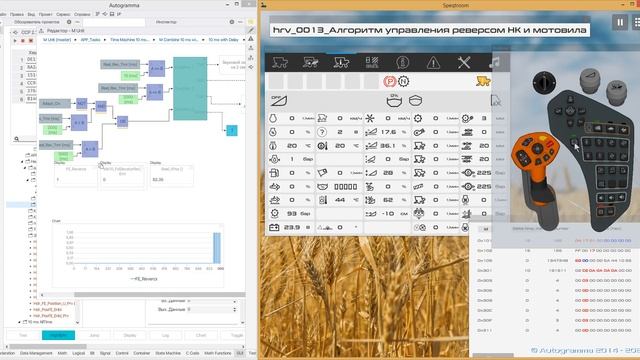Turn the black rotary ignition knob

pos(544,82)
